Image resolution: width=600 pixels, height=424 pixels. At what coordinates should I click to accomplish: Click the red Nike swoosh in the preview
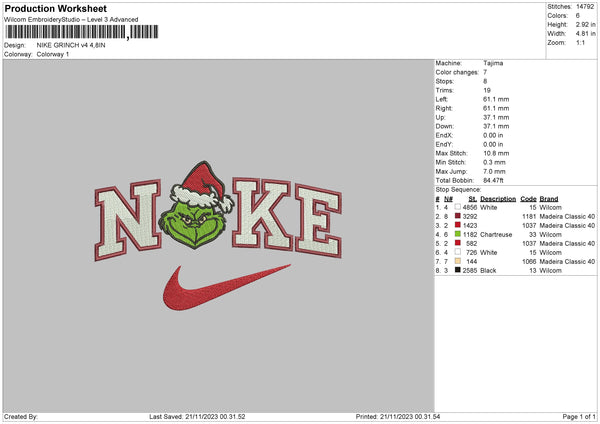(x=227, y=287)
